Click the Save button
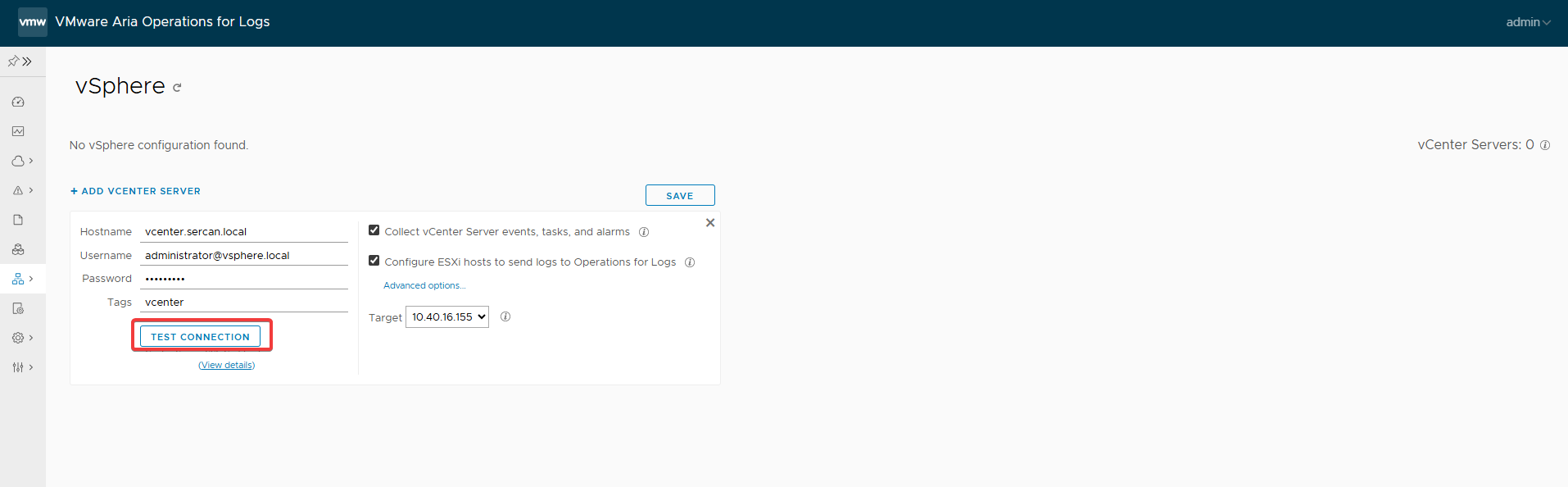Image resolution: width=1568 pixels, height=487 pixels. (680, 195)
